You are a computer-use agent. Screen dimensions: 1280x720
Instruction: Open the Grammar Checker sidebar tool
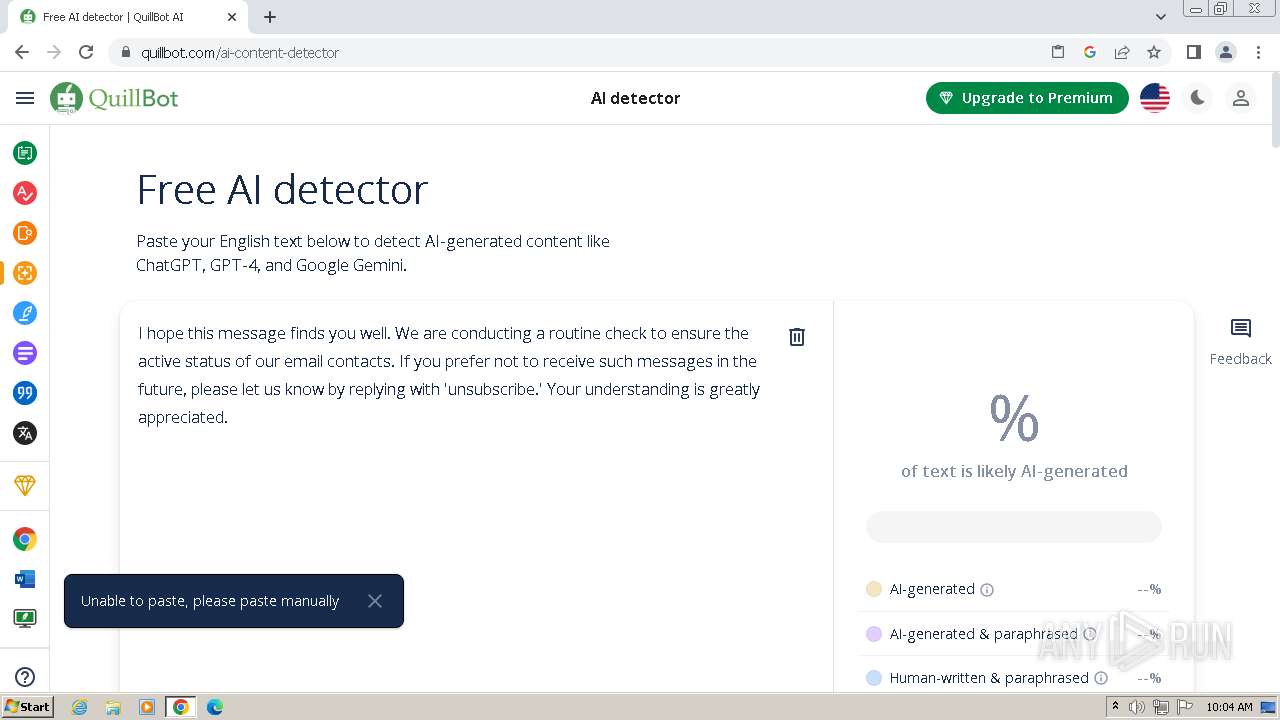pos(25,193)
